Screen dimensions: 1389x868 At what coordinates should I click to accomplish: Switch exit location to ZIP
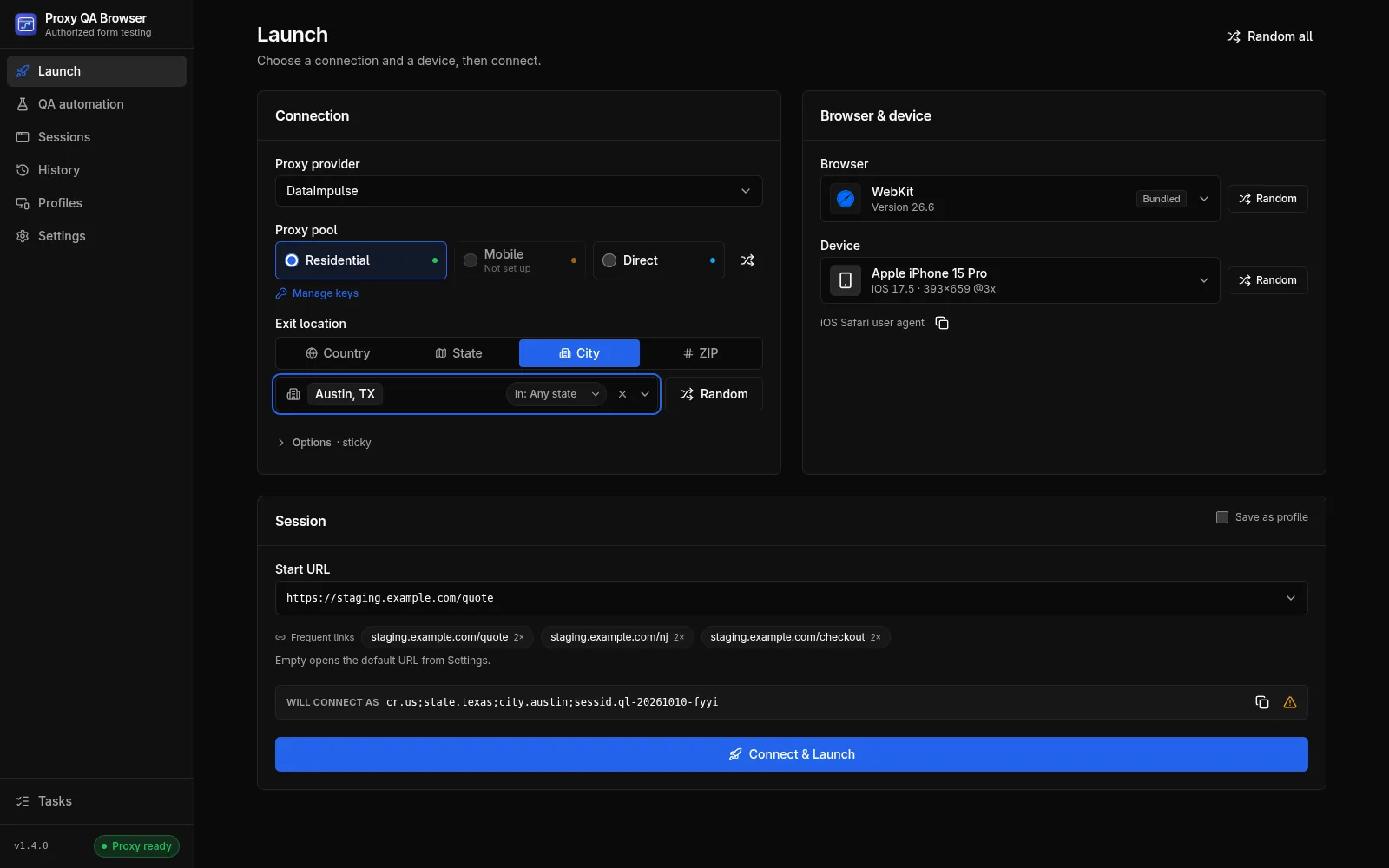pyautogui.click(x=701, y=353)
